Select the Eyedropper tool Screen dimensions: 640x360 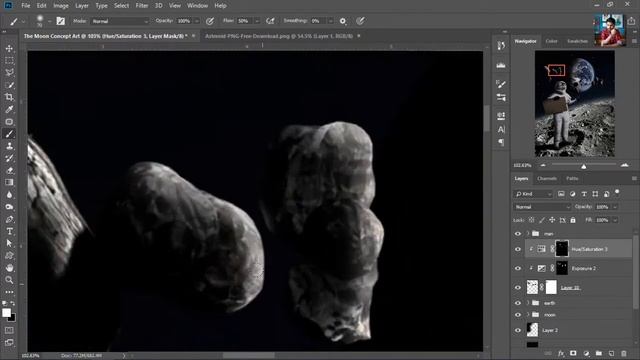(x=9, y=109)
